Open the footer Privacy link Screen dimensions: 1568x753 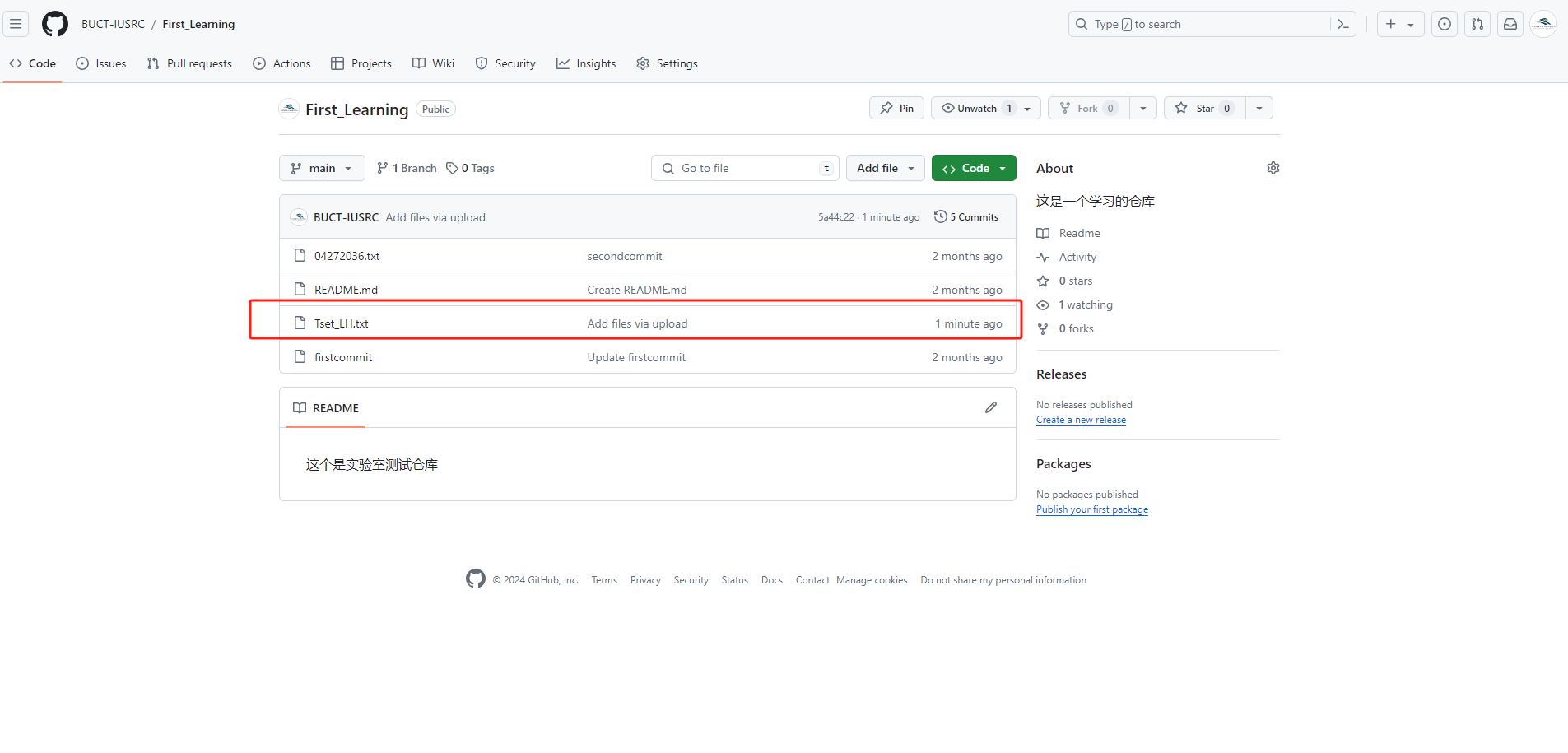(x=645, y=580)
